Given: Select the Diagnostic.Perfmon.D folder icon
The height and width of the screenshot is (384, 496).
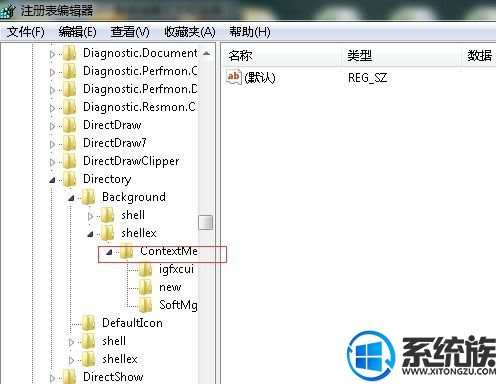Looking at the screenshot, I should pos(70,89).
